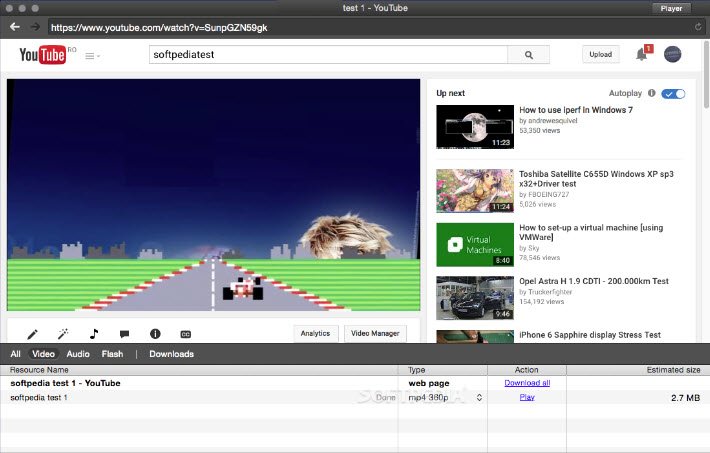The height and width of the screenshot is (453, 710).
Task: Click the video player frame
Action: [213, 195]
